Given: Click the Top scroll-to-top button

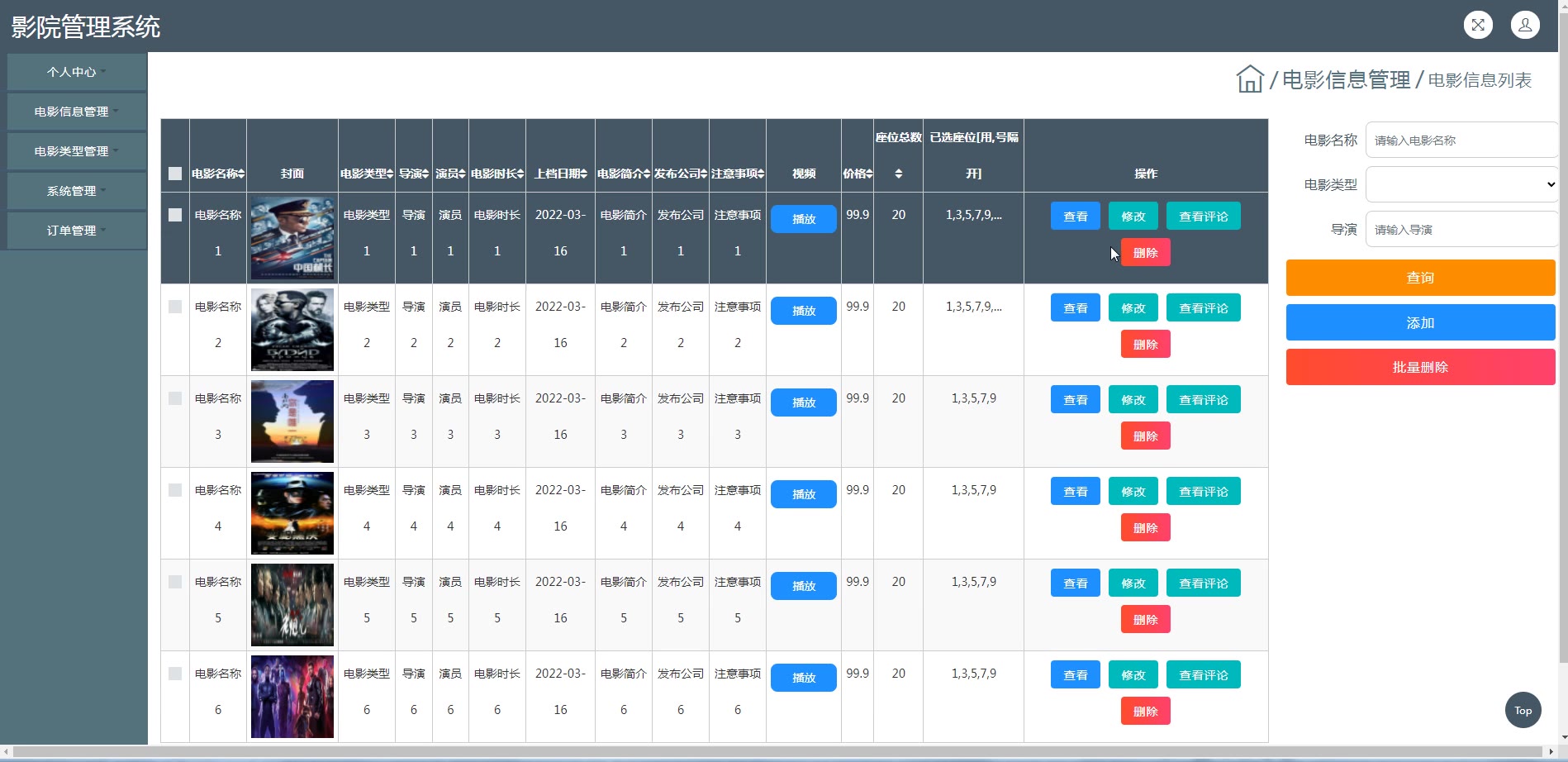Looking at the screenshot, I should coord(1523,710).
